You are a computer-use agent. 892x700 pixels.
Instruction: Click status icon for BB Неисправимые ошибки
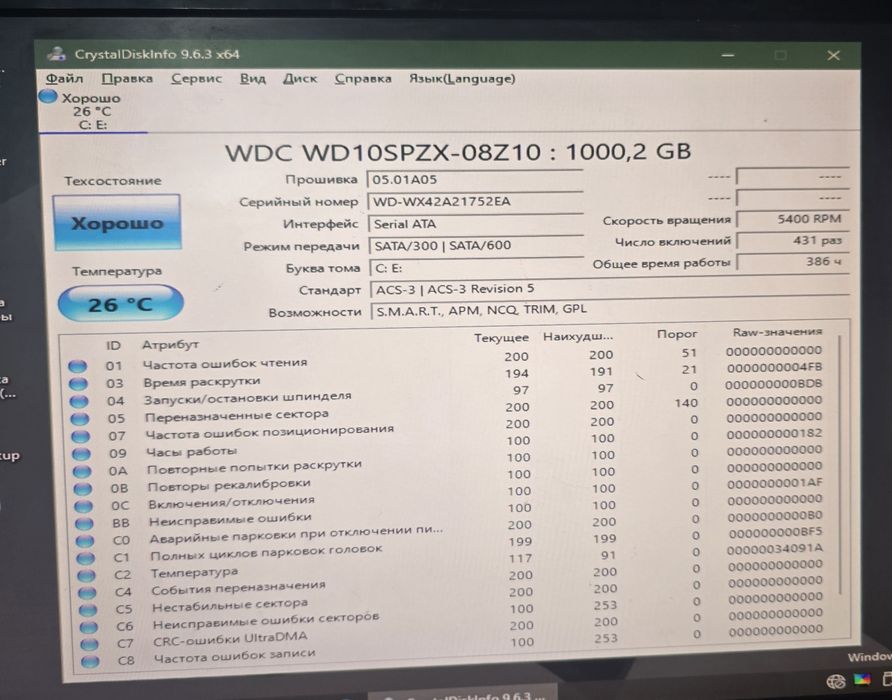click(x=84, y=523)
